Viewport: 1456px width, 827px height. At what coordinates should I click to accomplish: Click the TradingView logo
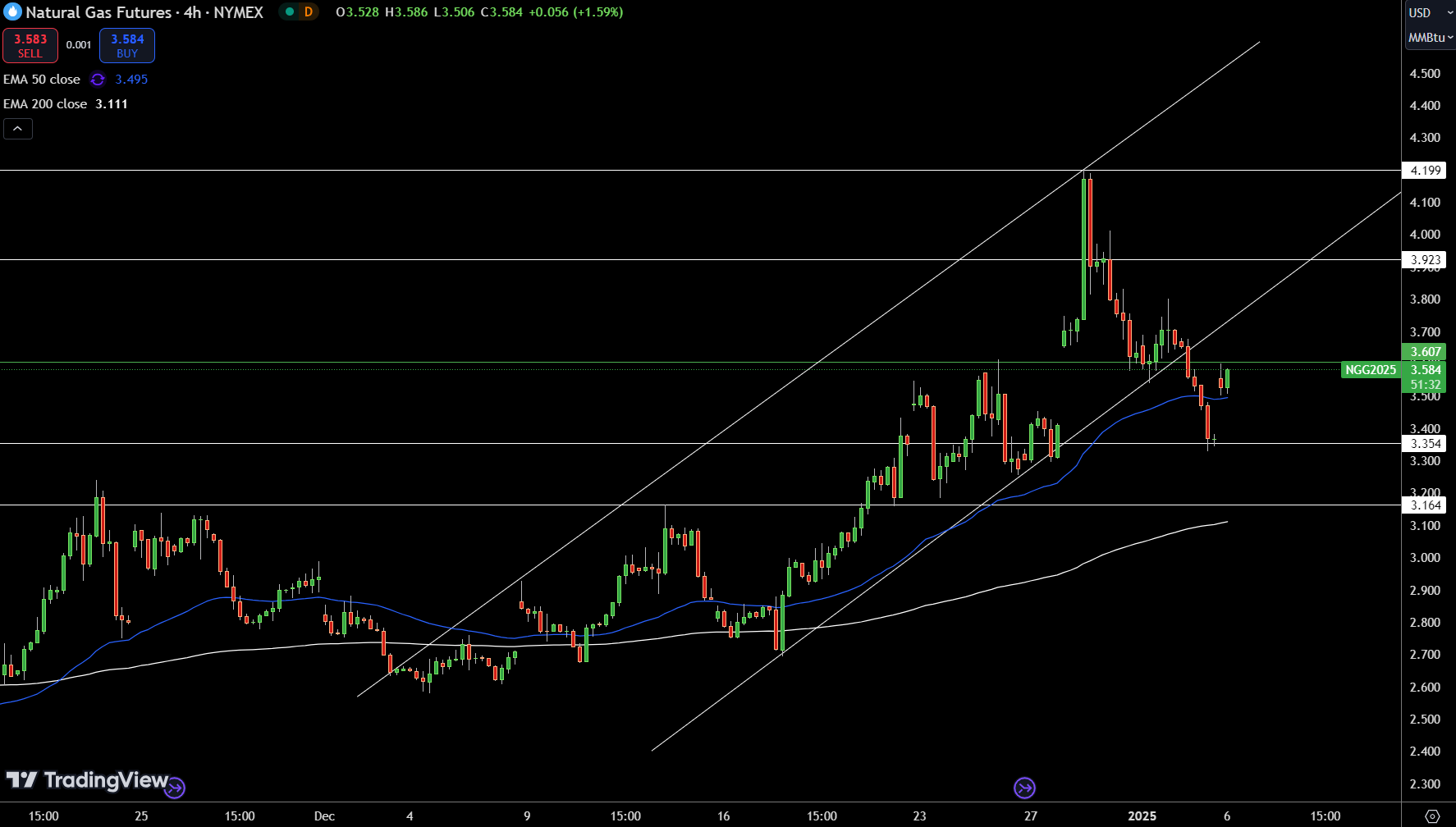[87, 779]
